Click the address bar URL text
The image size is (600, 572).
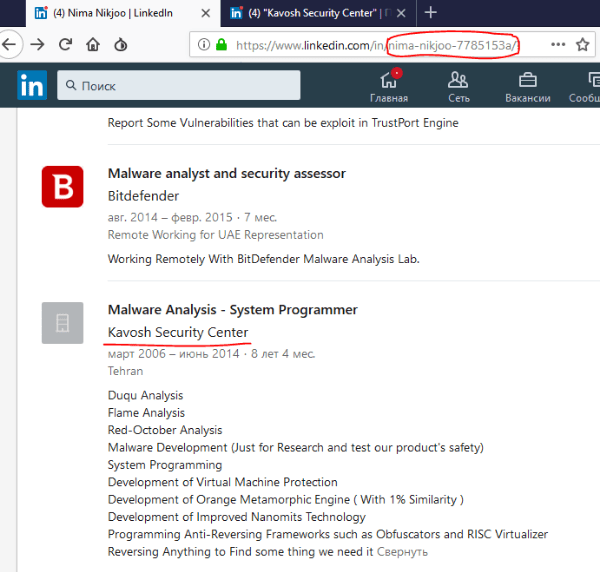pyautogui.click(x=377, y=46)
